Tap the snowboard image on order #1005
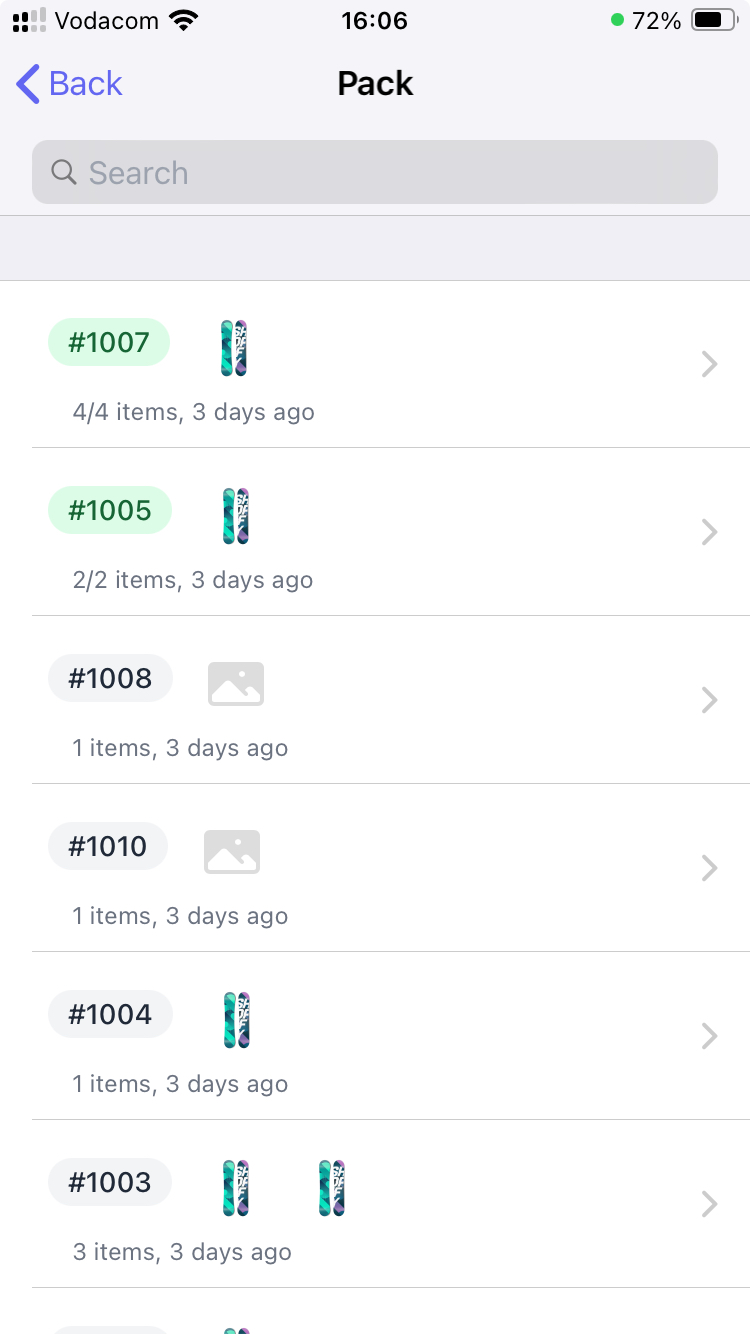Image resolution: width=750 pixels, height=1334 pixels. tap(235, 516)
